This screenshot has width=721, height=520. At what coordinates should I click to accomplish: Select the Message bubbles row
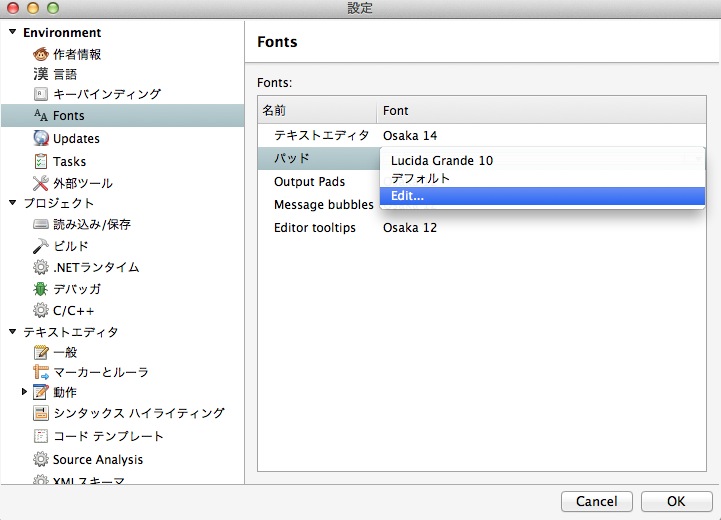318,205
